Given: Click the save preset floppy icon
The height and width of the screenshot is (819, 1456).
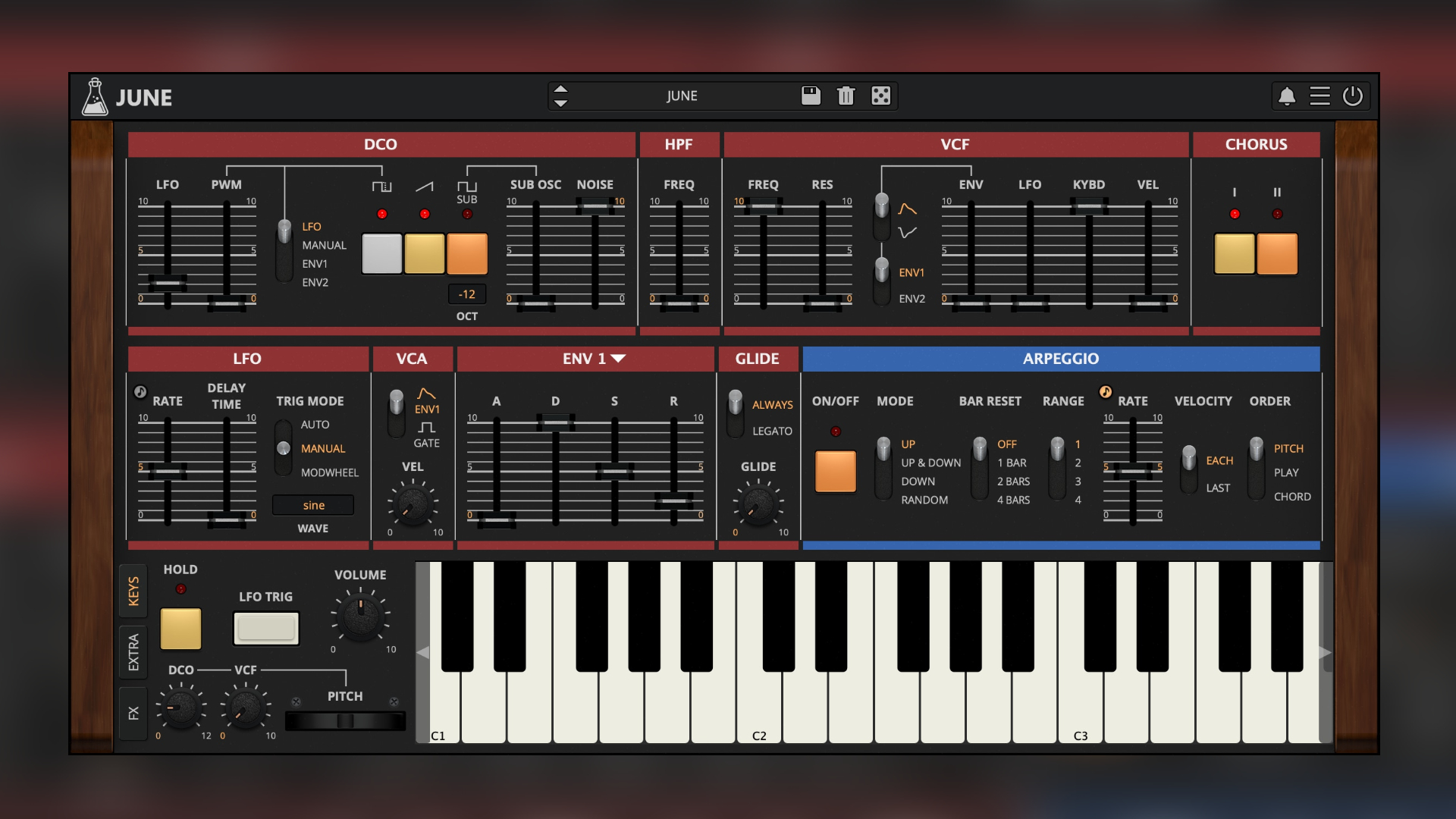Looking at the screenshot, I should point(811,96).
